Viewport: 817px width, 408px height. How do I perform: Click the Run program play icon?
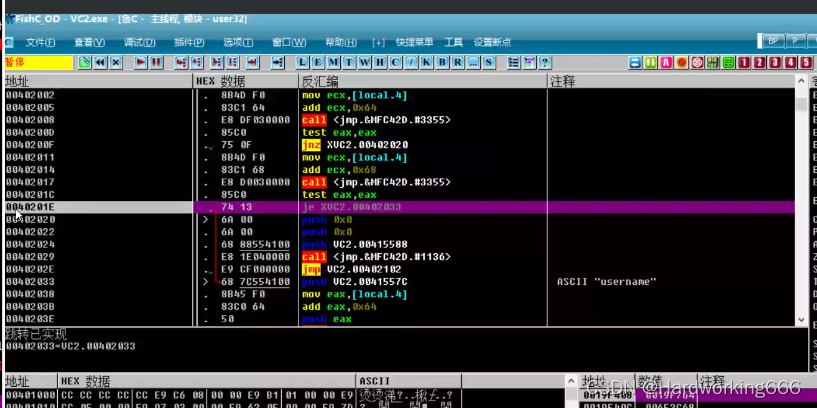140,63
